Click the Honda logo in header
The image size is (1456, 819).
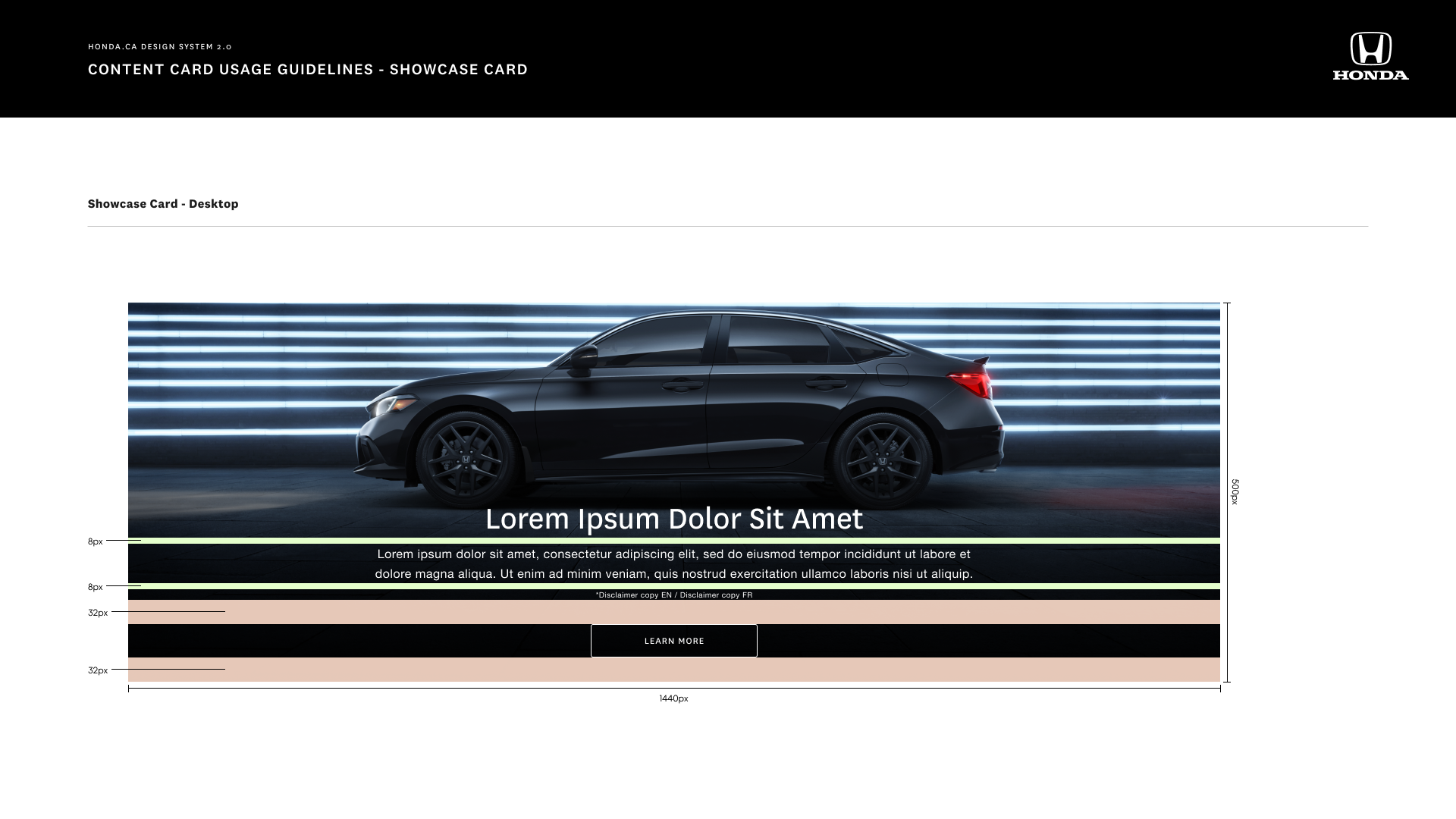(x=1370, y=56)
